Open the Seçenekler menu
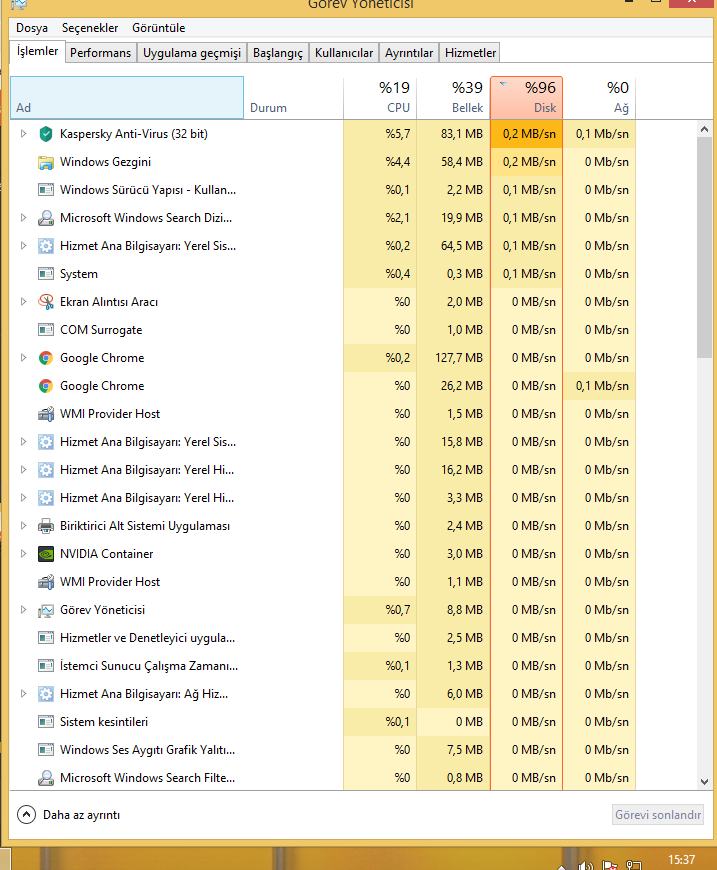The height and width of the screenshot is (870, 717). tap(90, 28)
